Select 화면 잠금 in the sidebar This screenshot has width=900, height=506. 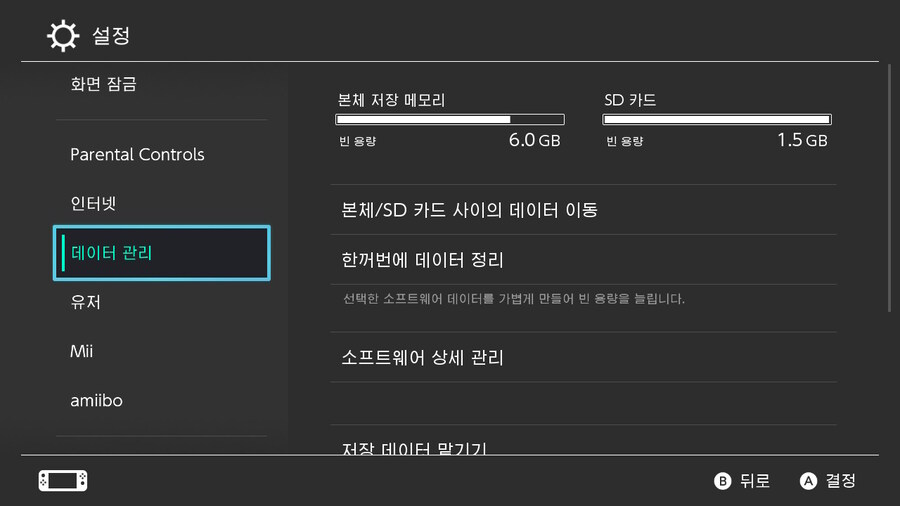click(x=103, y=84)
